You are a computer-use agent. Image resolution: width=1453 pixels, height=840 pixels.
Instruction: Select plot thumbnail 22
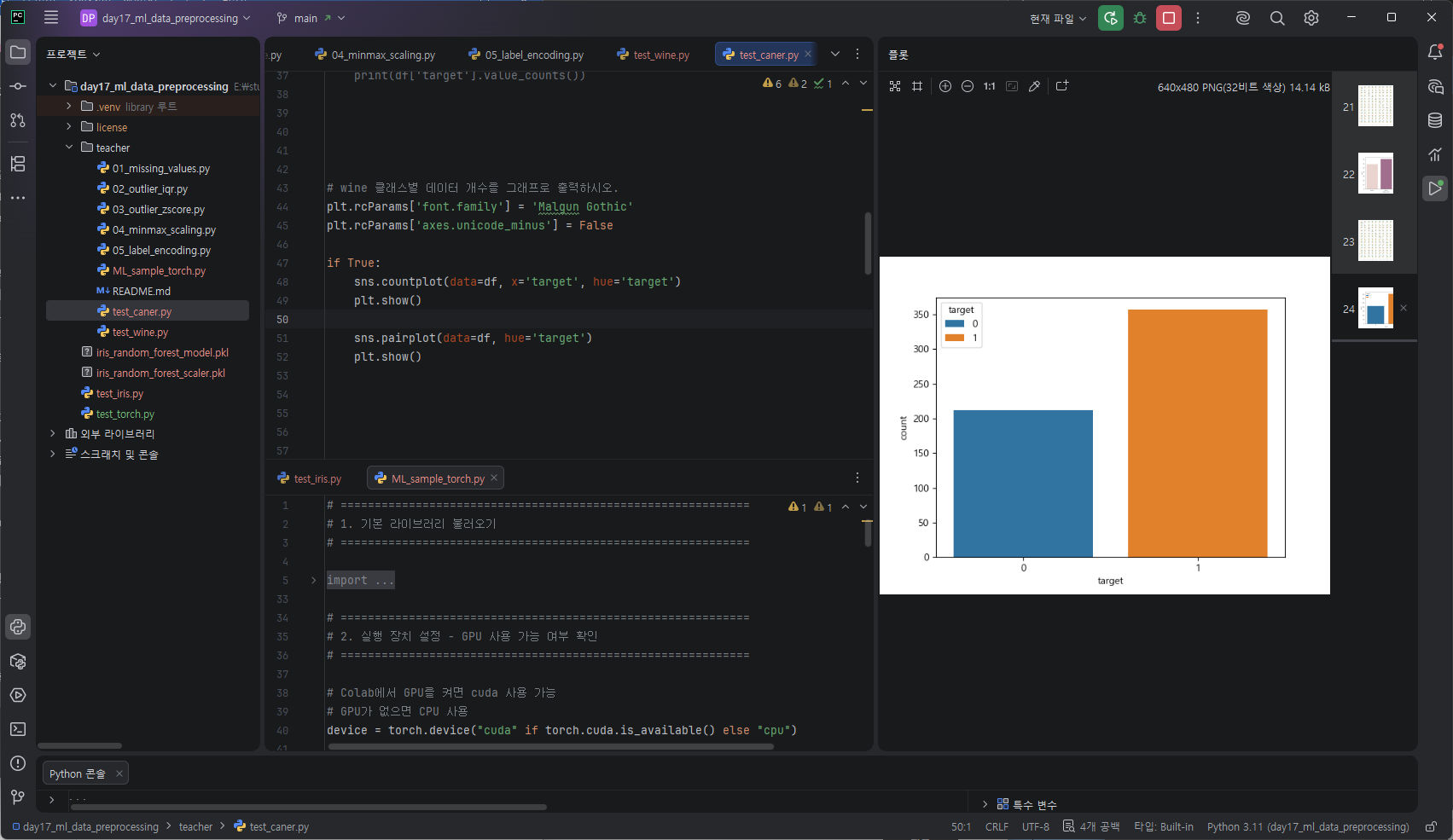point(1375,173)
